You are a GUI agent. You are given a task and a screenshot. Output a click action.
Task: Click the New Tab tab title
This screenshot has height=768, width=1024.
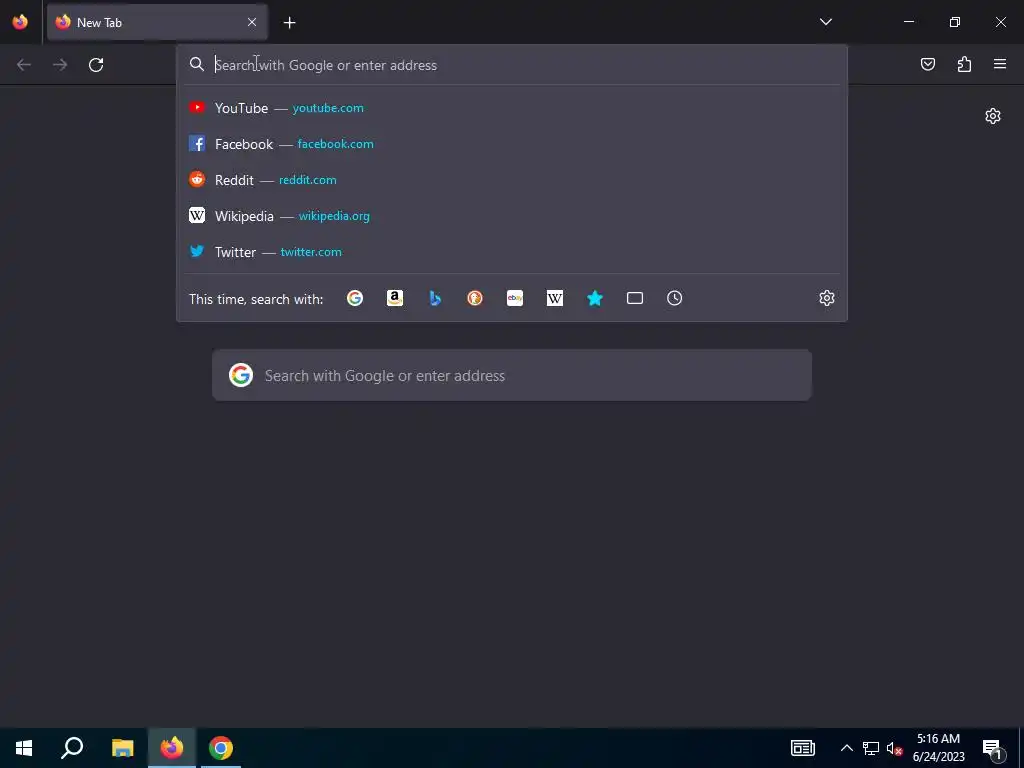pos(99,22)
